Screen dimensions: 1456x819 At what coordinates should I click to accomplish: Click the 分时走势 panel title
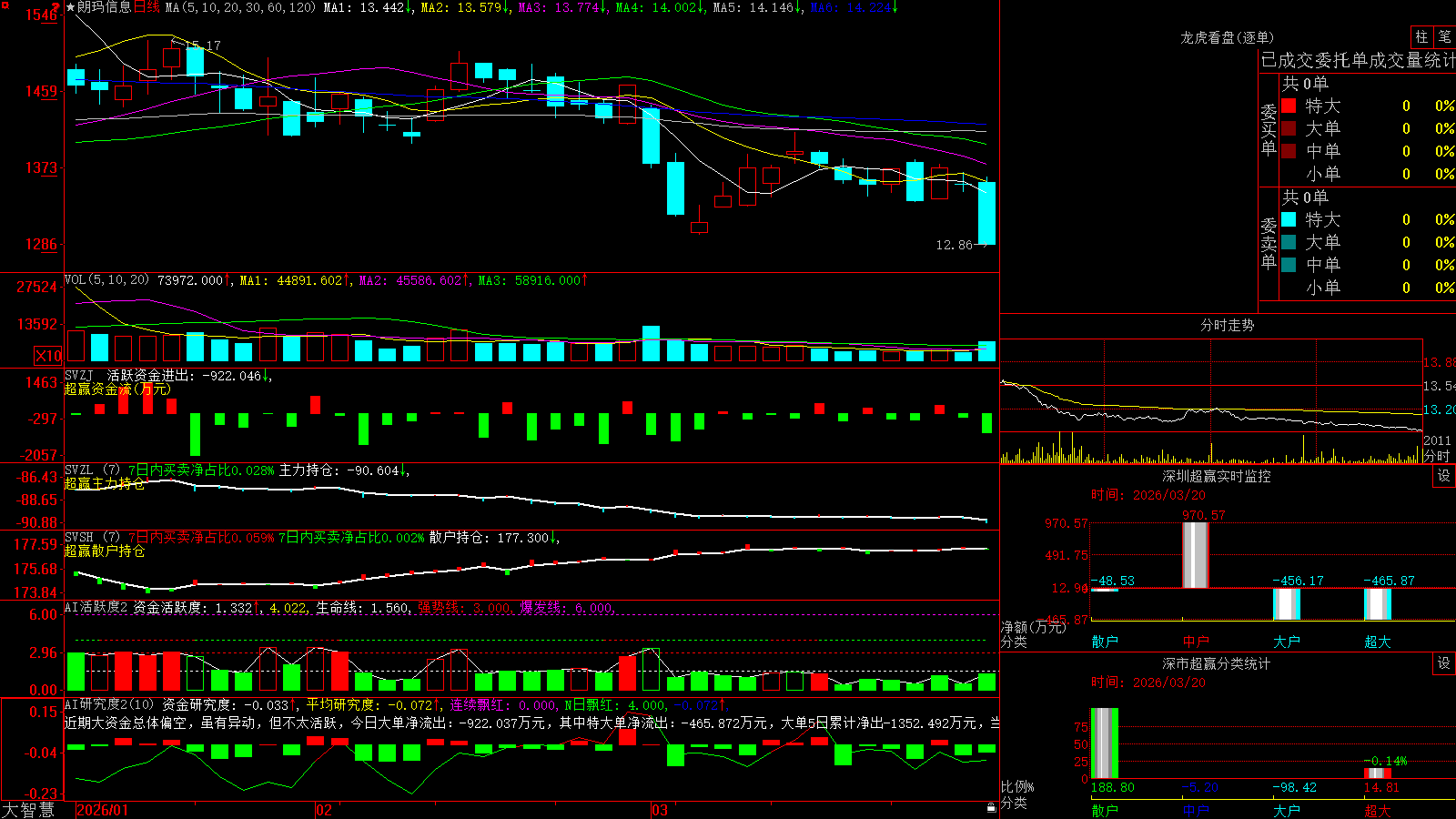point(1227,325)
